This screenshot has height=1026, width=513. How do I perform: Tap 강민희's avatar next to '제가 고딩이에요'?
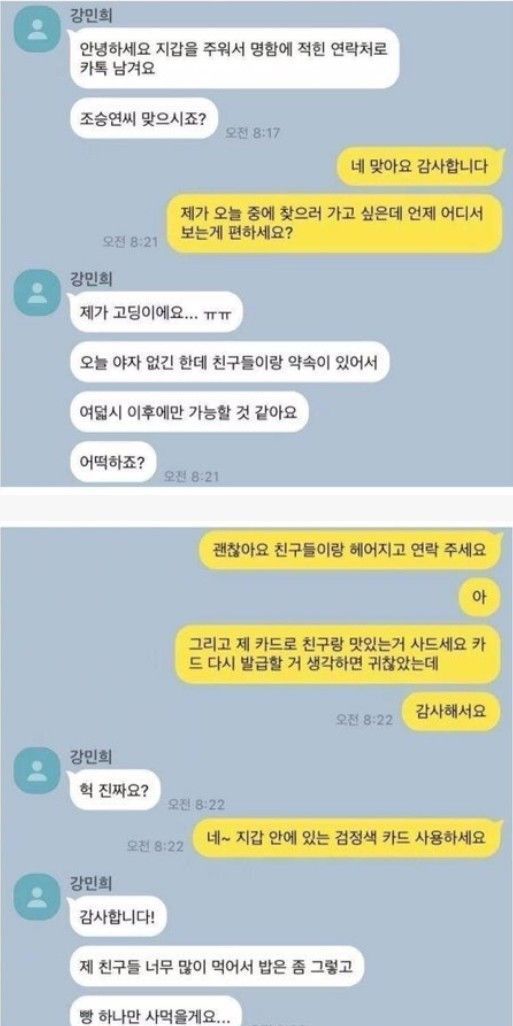tap(37, 292)
